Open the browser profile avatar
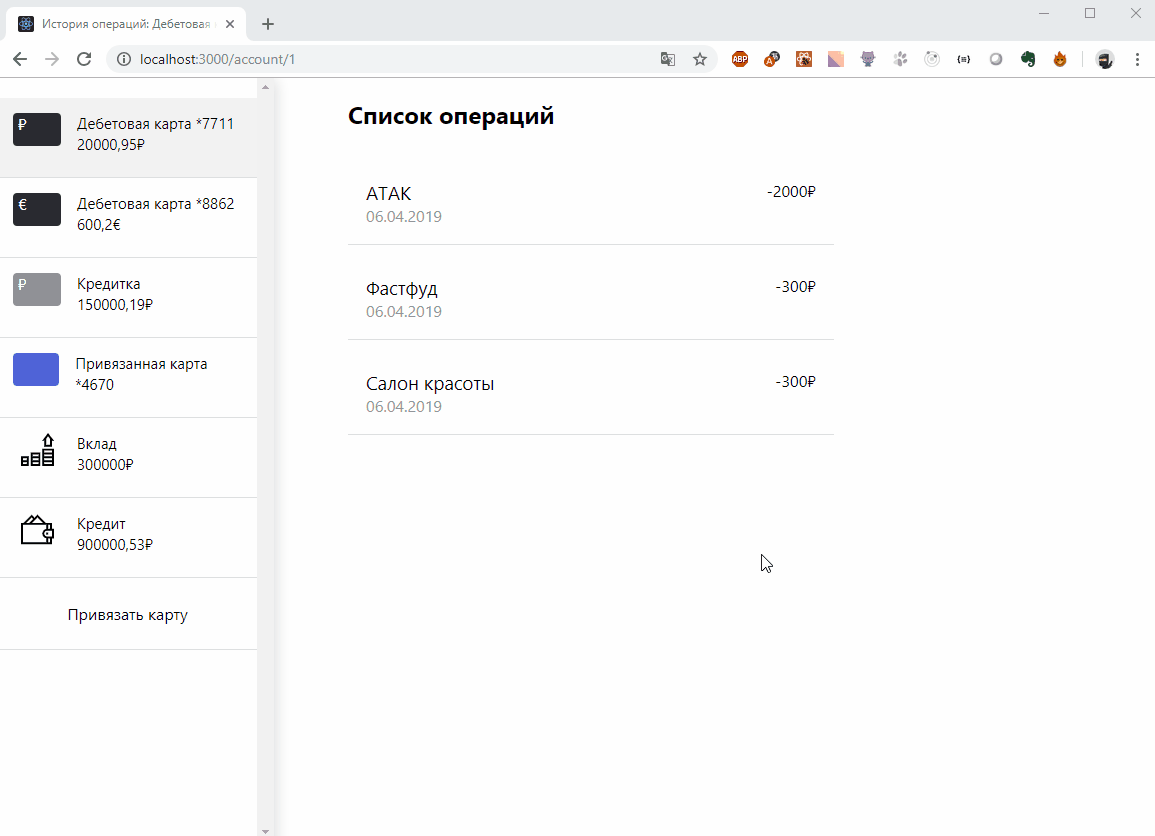Screen dimensions: 1155x836 (1104, 59)
